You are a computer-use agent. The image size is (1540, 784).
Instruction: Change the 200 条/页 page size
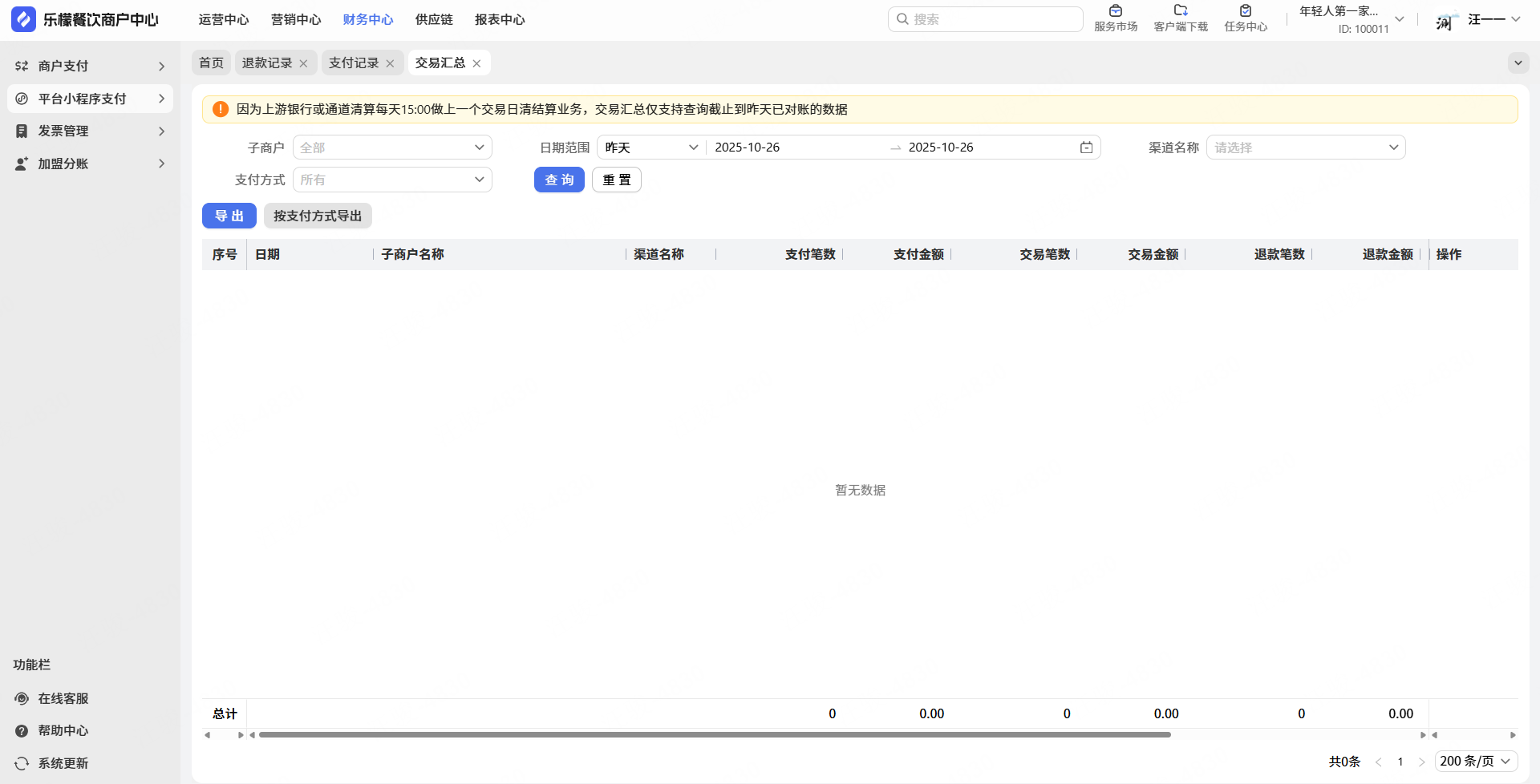(x=1475, y=761)
